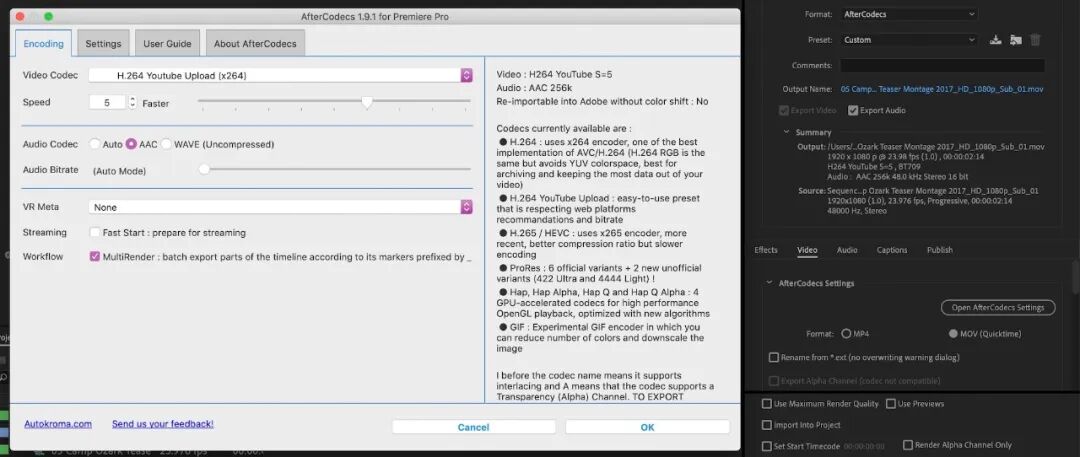Click the 'Audio : AAC 256k' info text

534,88
